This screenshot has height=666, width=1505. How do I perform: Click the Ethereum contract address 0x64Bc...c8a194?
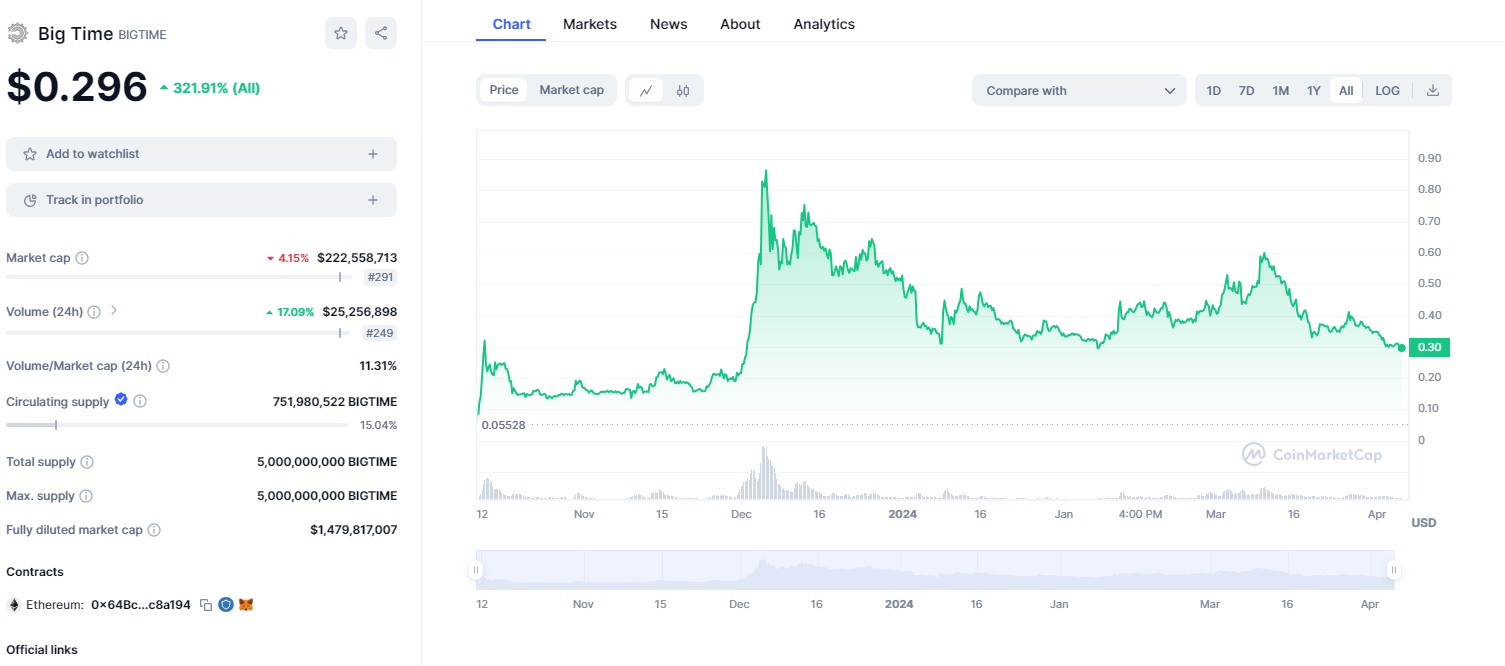pyautogui.click(x=141, y=605)
